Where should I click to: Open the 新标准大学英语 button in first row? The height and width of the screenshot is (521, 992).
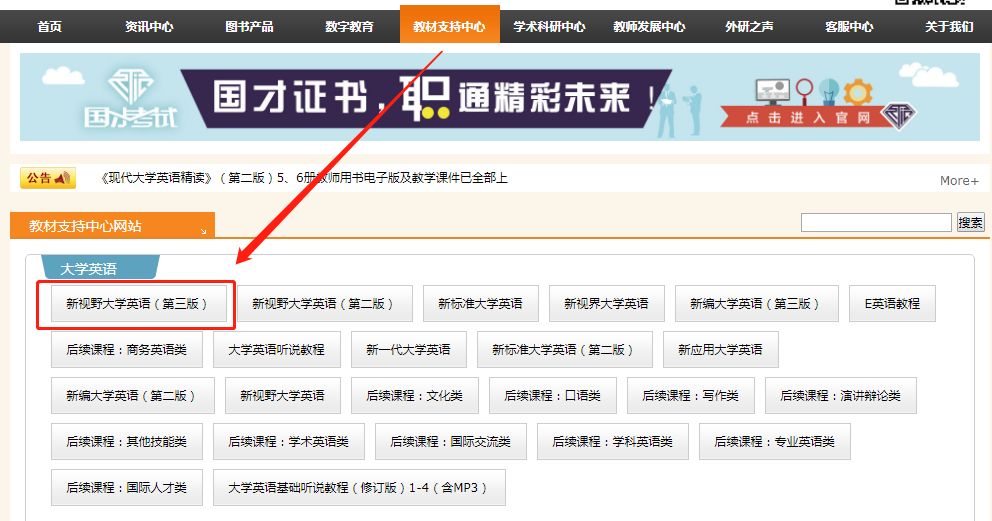(x=481, y=303)
